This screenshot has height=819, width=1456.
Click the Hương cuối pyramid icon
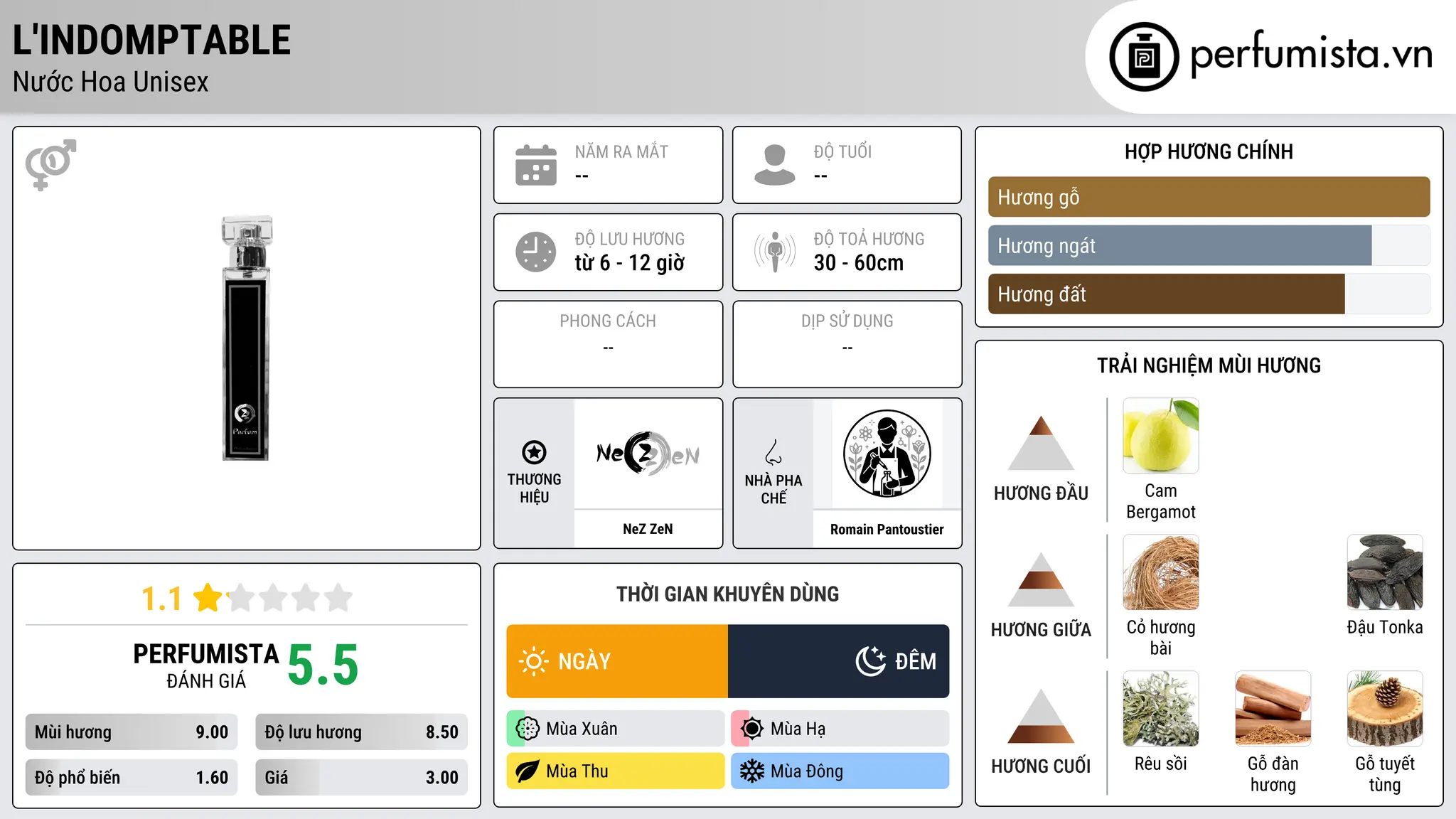[x=1041, y=716]
